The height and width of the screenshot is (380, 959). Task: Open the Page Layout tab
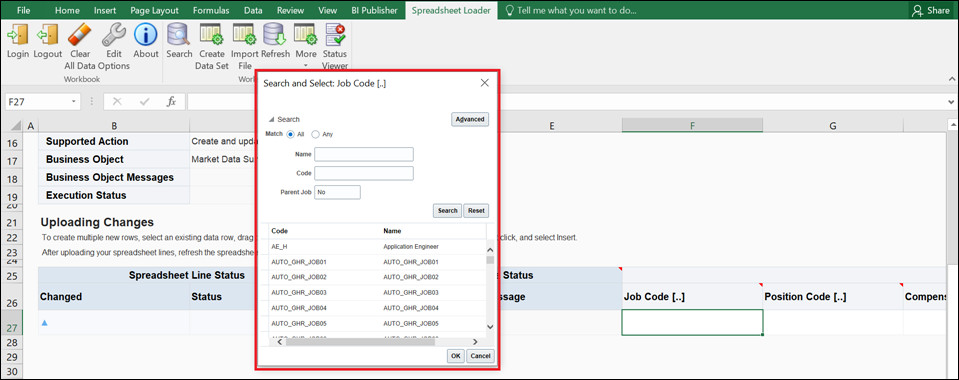tap(154, 10)
